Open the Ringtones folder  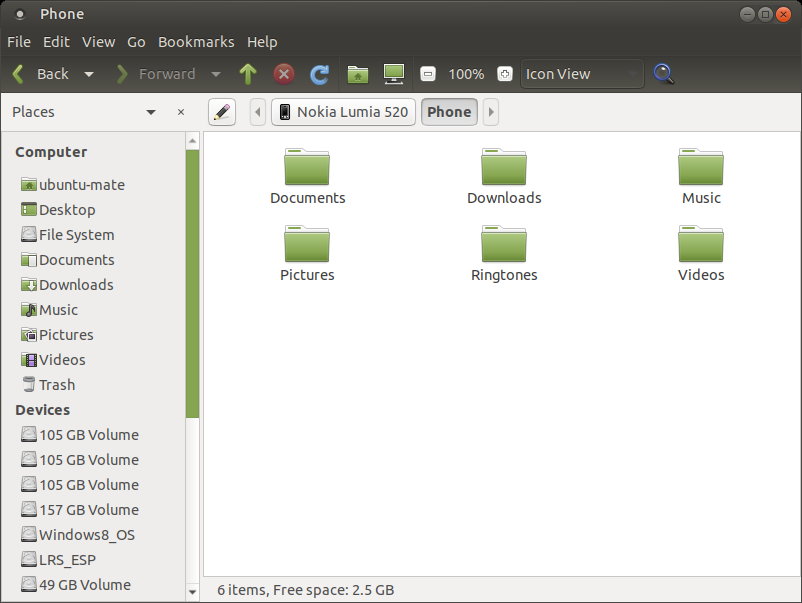tap(504, 254)
